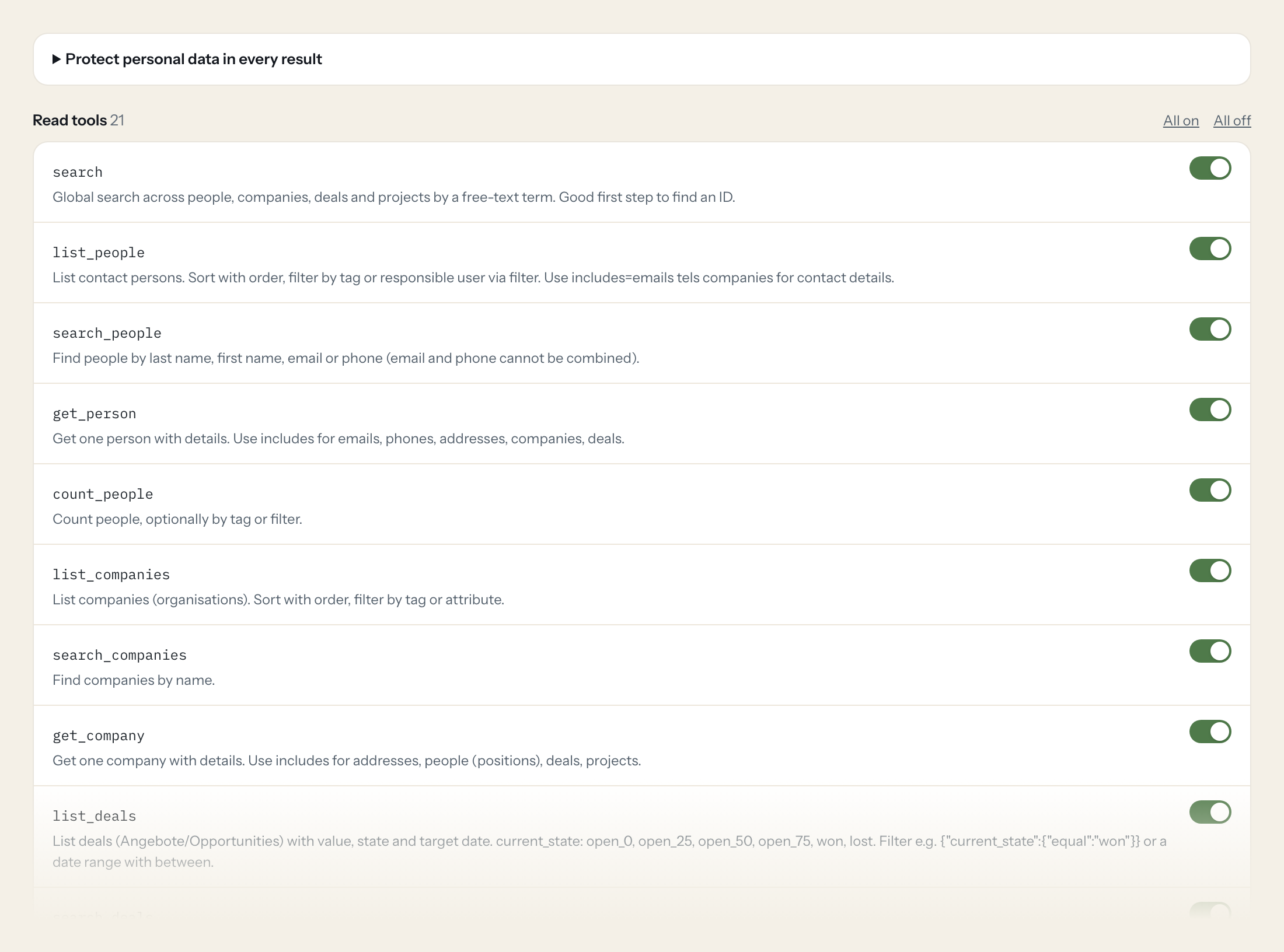The image size is (1284, 952).
Task: Disable the list_companies toggle
Action: 1210,570
